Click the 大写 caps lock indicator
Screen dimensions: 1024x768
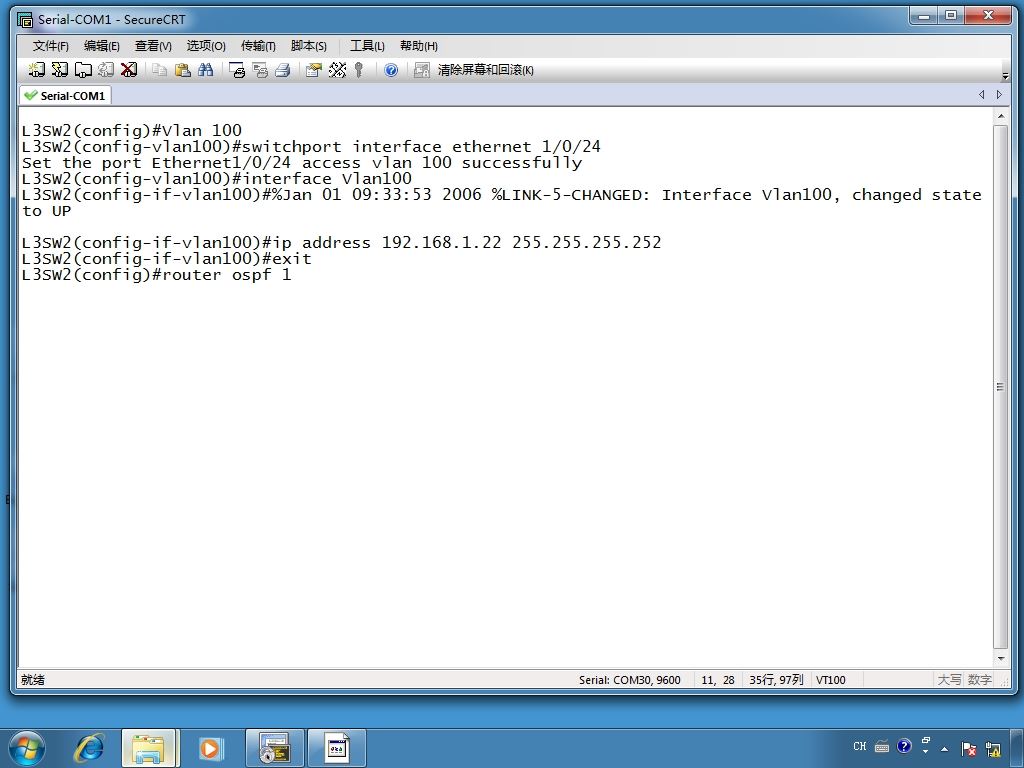[950, 680]
